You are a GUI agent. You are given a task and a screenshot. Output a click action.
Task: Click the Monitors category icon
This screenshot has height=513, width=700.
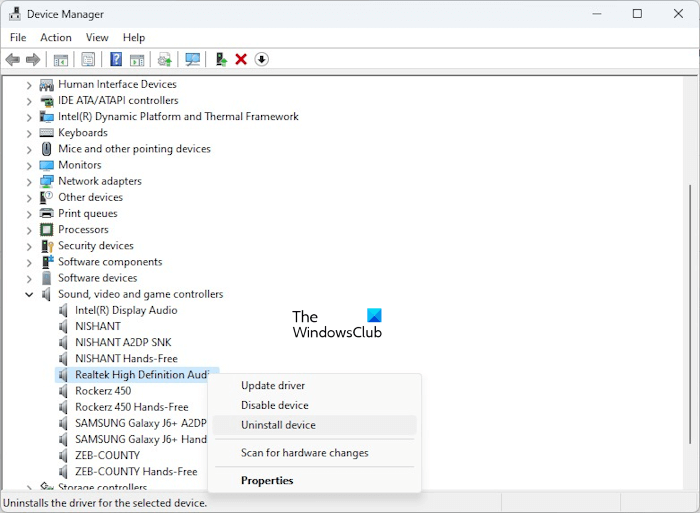(x=46, y=165)
